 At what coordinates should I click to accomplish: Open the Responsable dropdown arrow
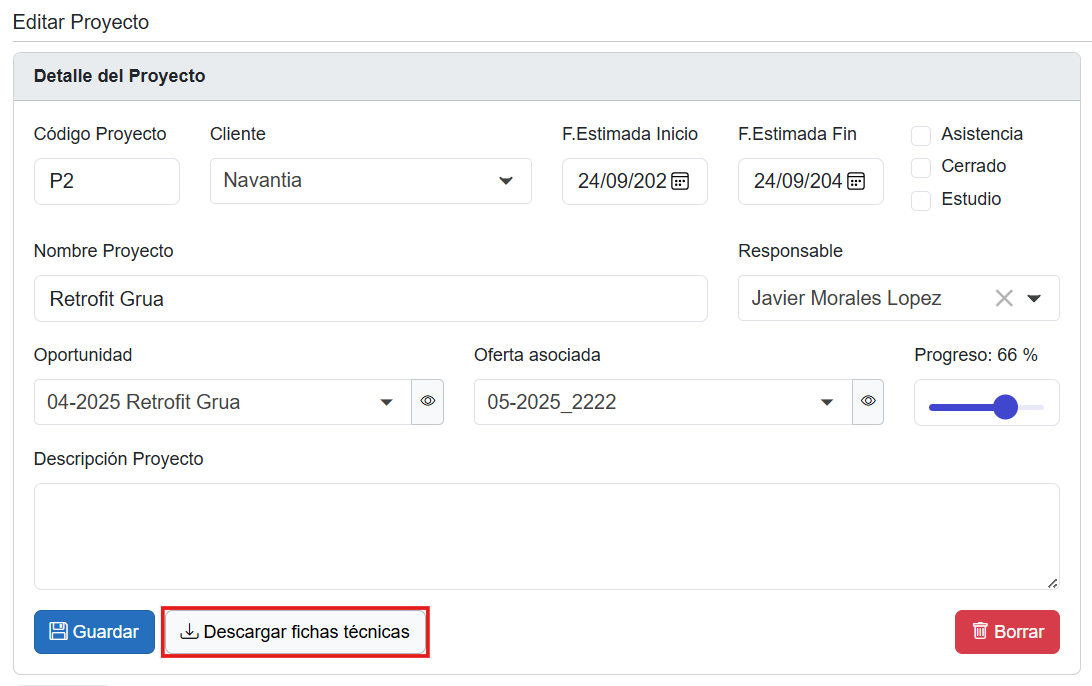click(1035, 298)
